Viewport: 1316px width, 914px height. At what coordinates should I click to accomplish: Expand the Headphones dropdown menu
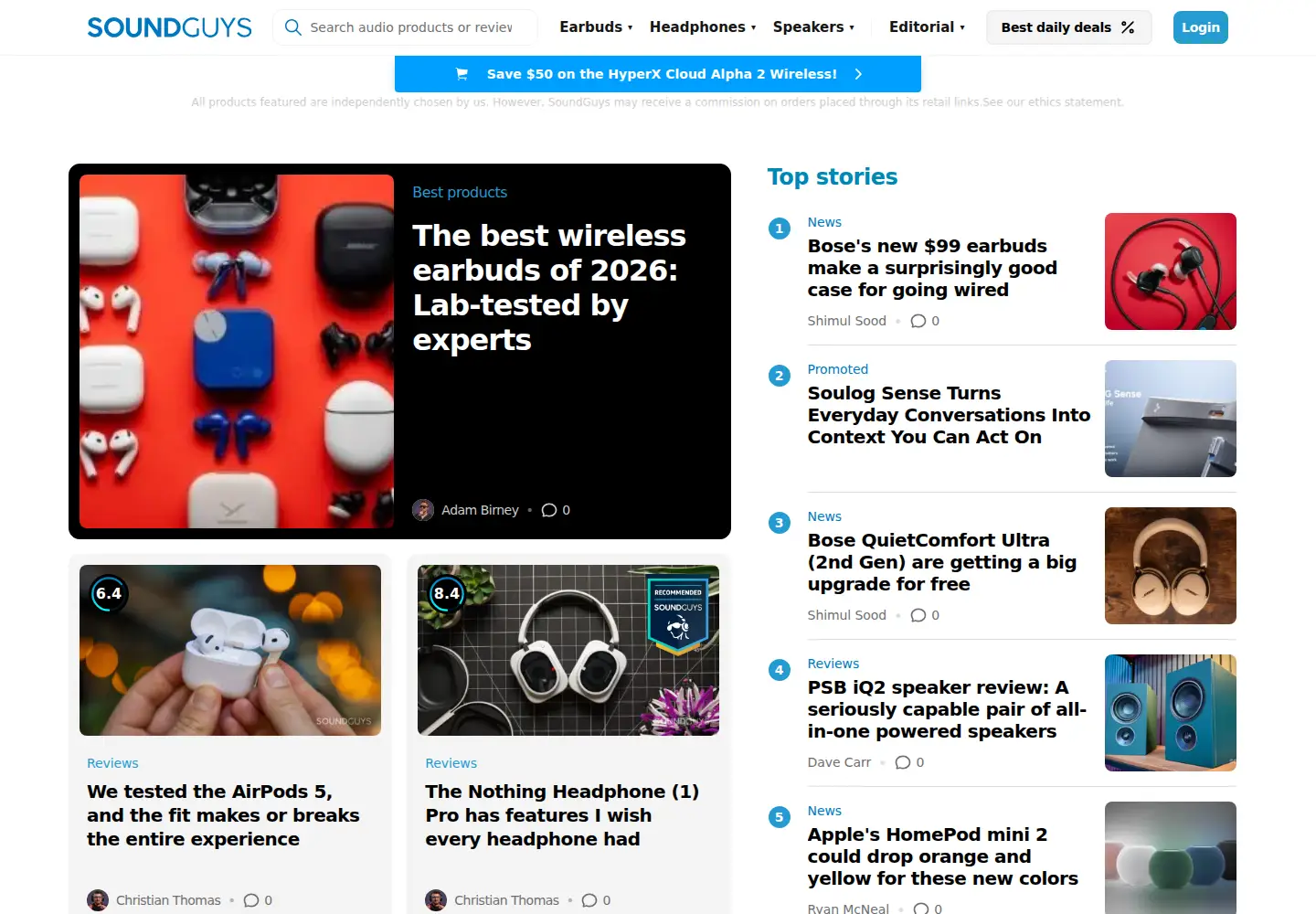tap(703, 27)
